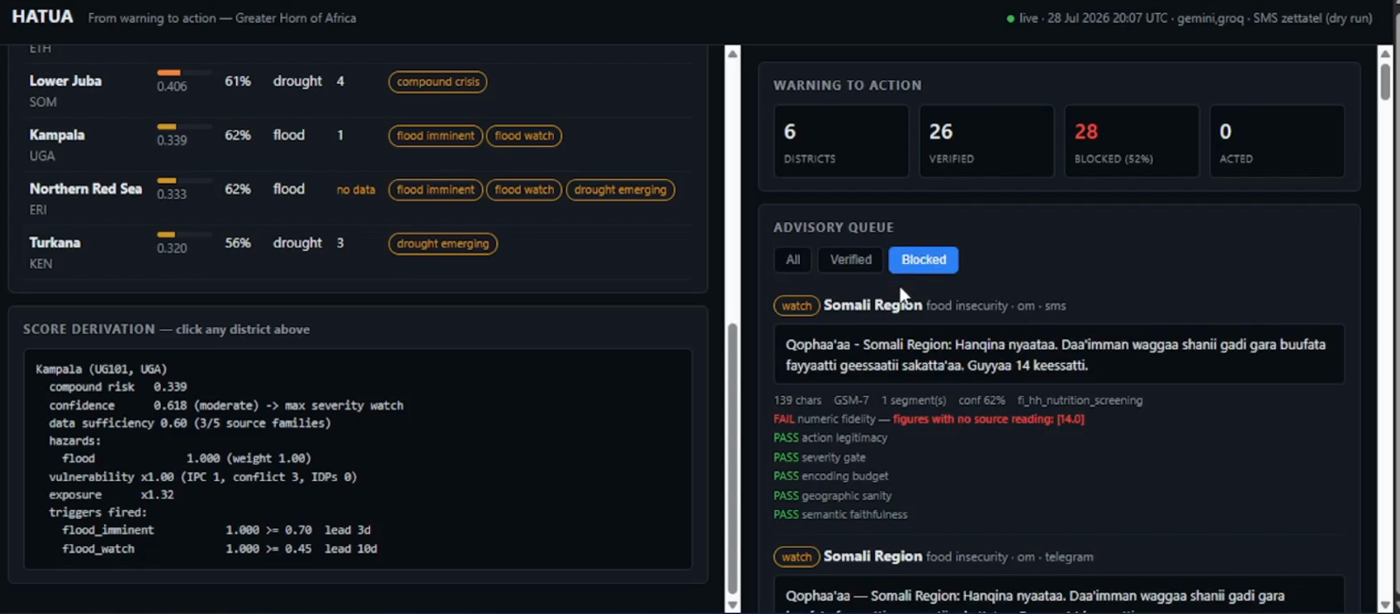Click Turkana's drought emerging tag
This screenshot has height=614, width=1400.
coord(443,244)
